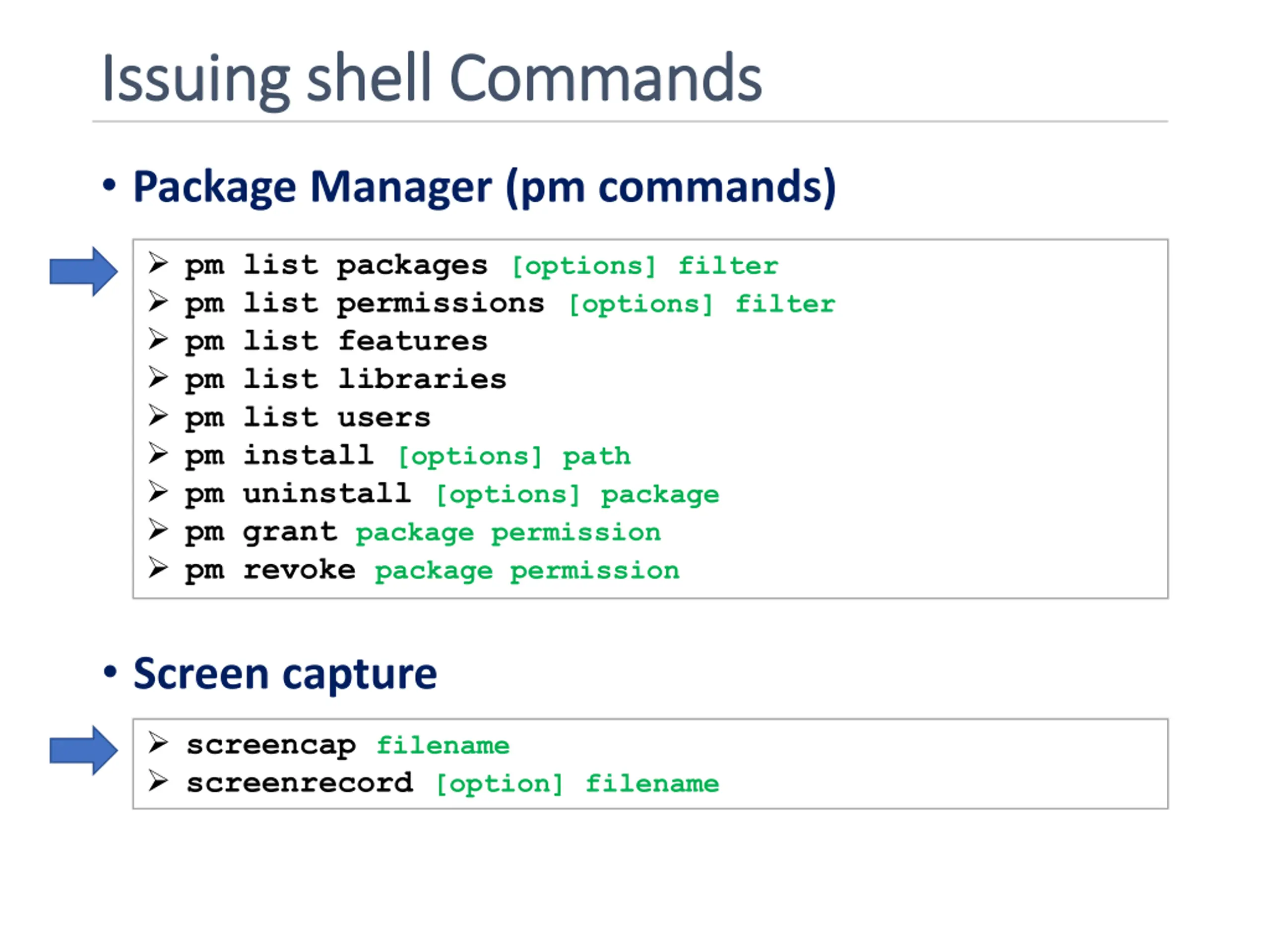Screen dimensions: 1270x952
Task: Click the arrow bullet before pm list packages
Action: [x=158, y=263]
